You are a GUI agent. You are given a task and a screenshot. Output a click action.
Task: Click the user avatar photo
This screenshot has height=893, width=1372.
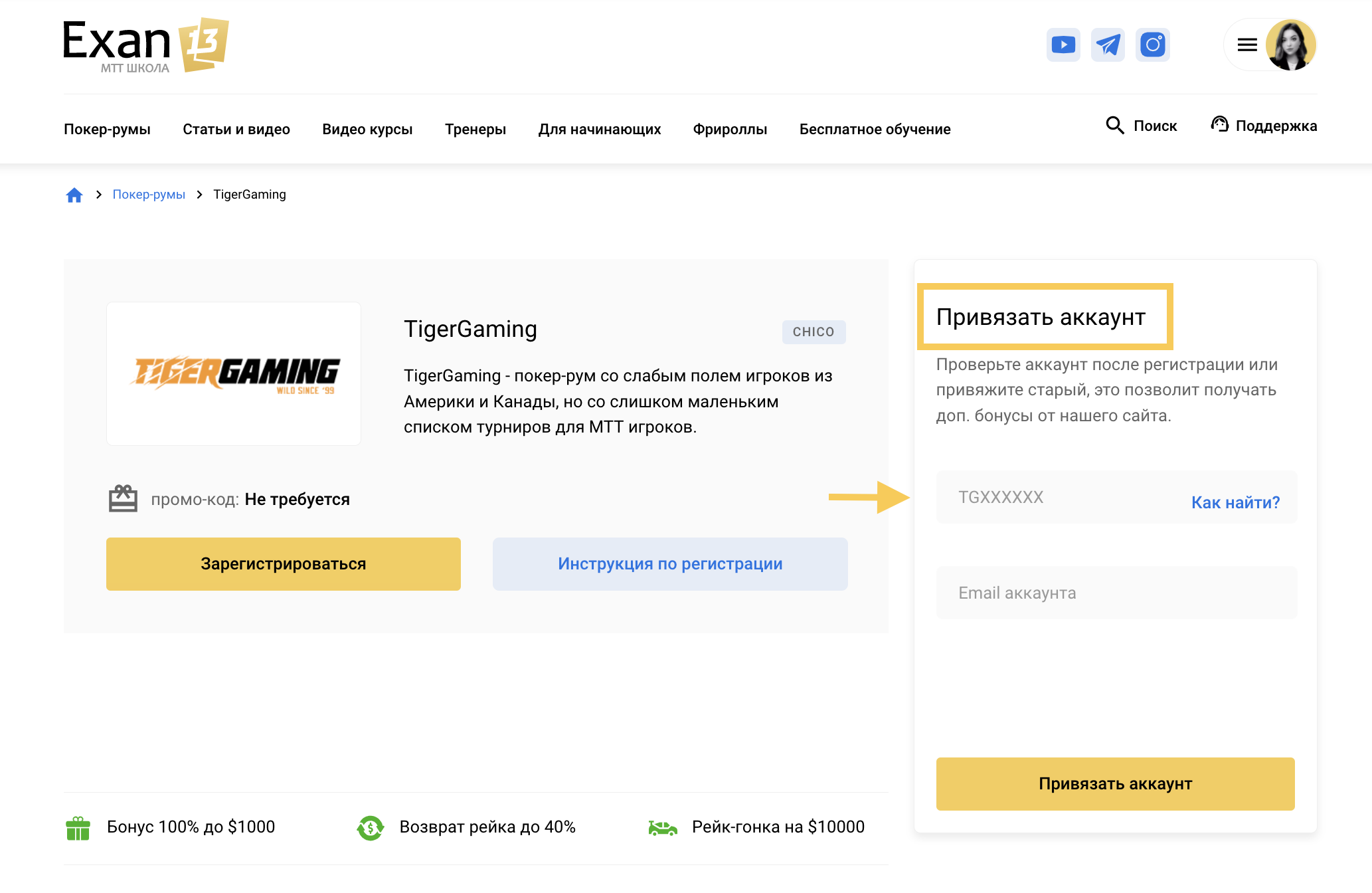1290,45
